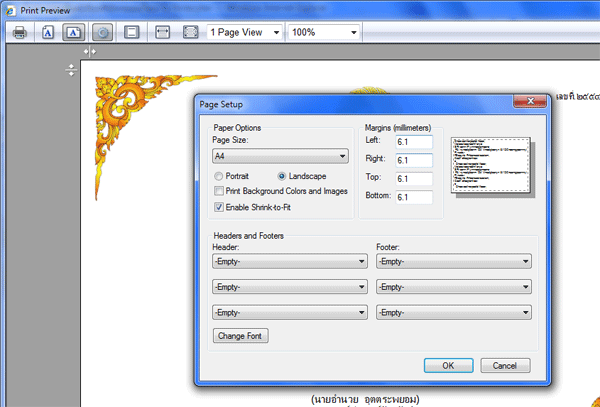Viewport: 600px width, 407px height.
Task: Enable Print Background Colors and Images
Action: pos(220,191)
